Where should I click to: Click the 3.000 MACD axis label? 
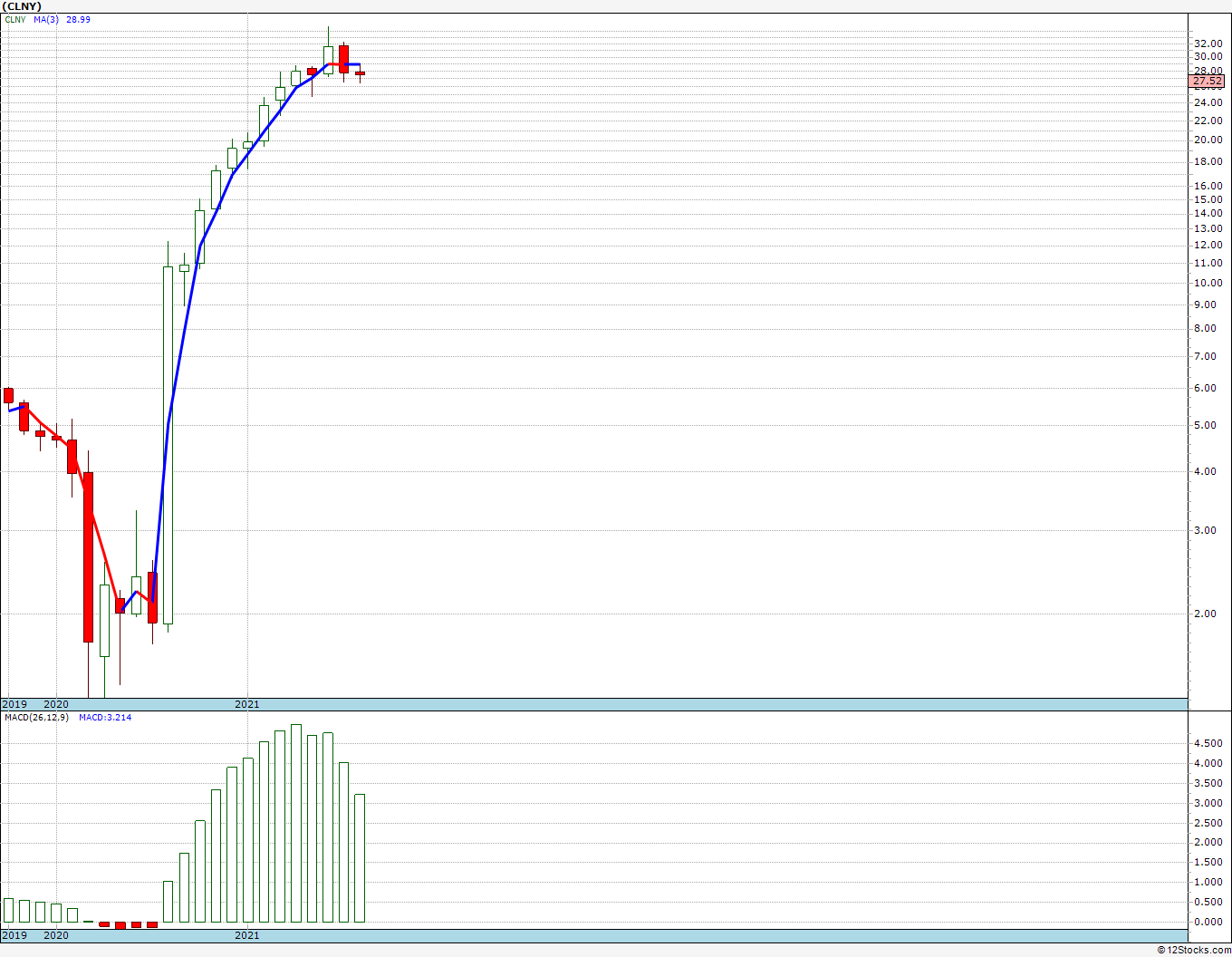coord(1208,804)
